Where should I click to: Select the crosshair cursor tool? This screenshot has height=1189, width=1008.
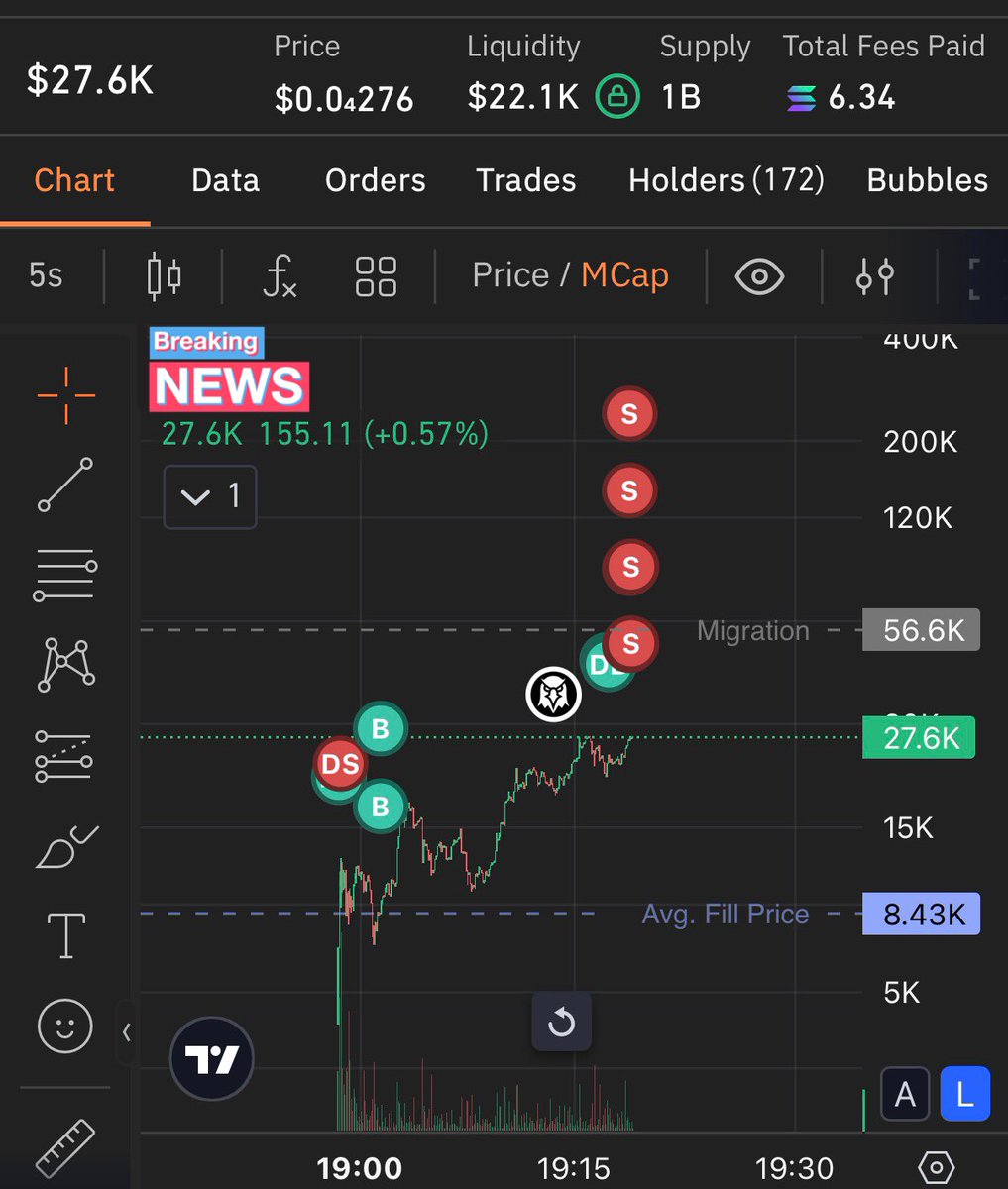tap(66, 395)
